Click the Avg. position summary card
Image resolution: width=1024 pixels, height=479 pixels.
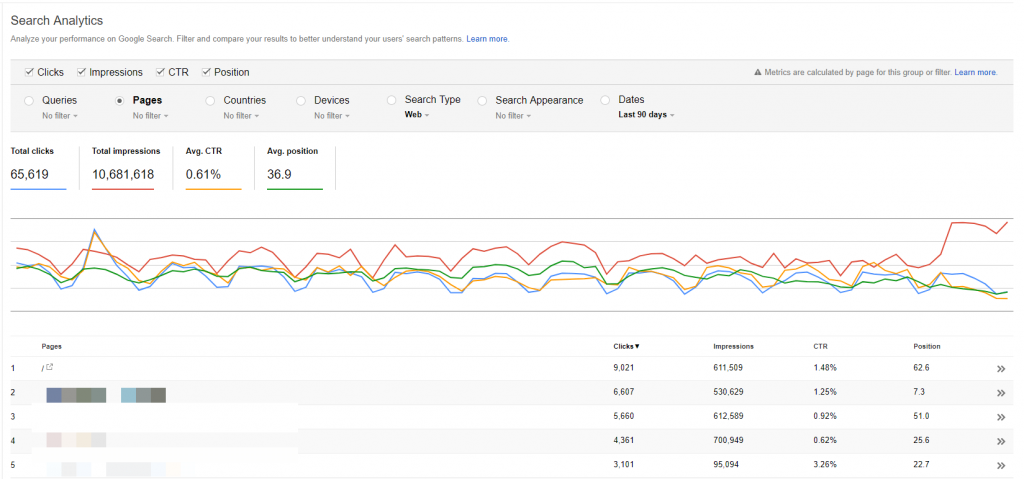295,167
